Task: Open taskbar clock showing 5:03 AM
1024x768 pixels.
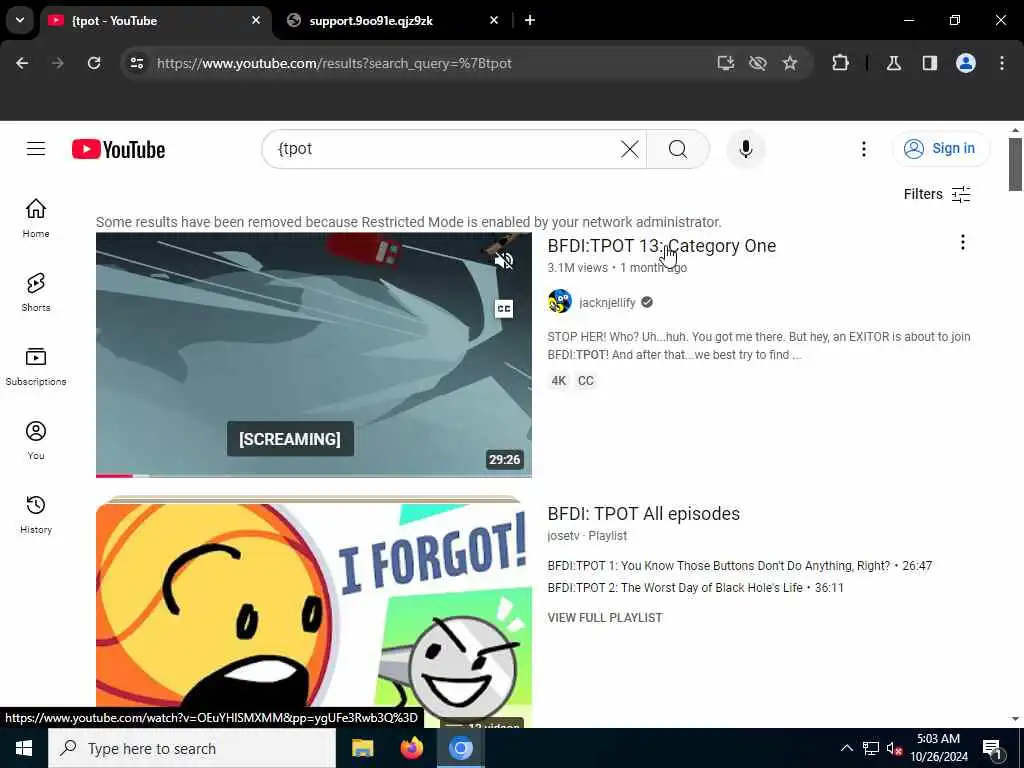Action: [x=938, y=748]
